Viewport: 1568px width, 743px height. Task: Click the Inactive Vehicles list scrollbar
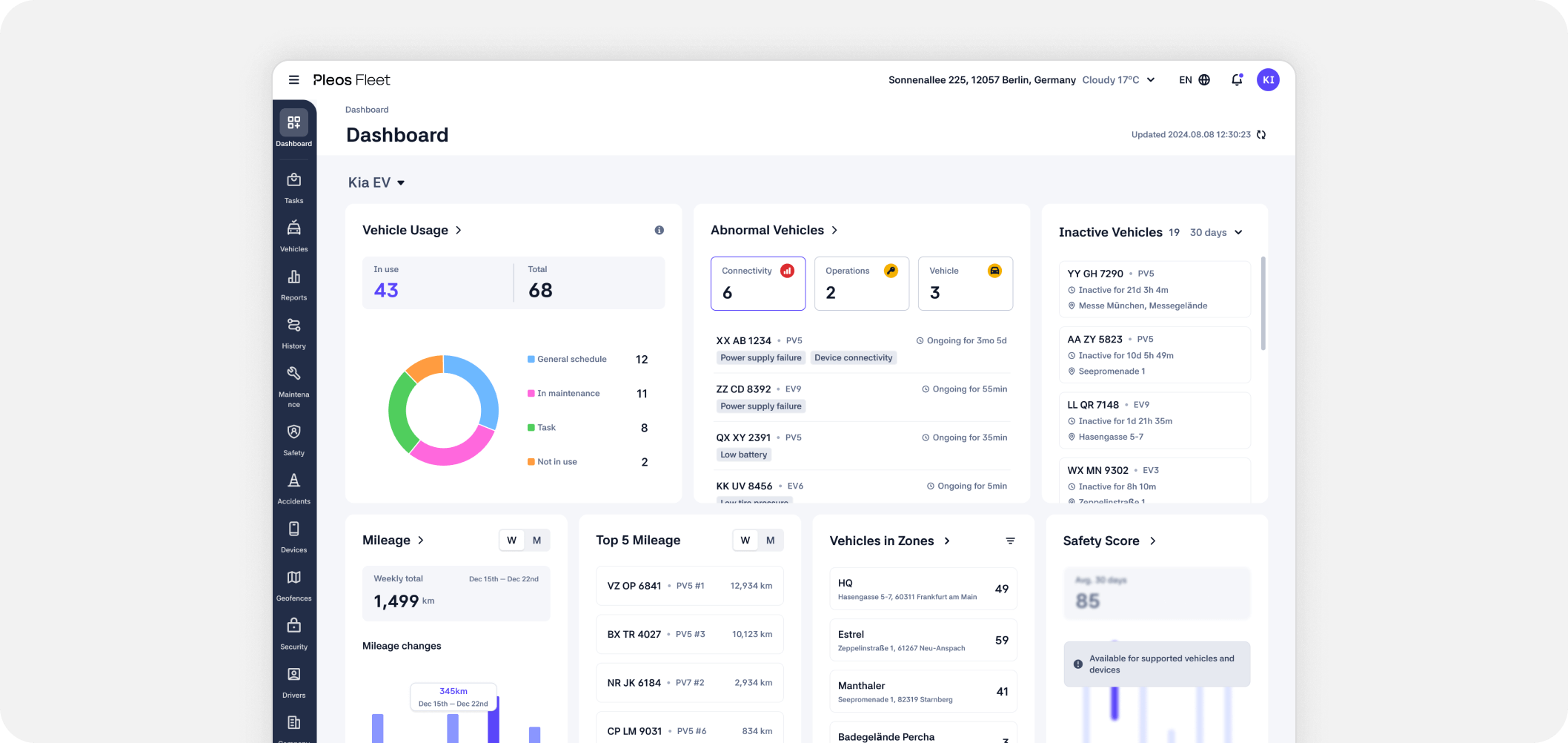pos(1263,304)
